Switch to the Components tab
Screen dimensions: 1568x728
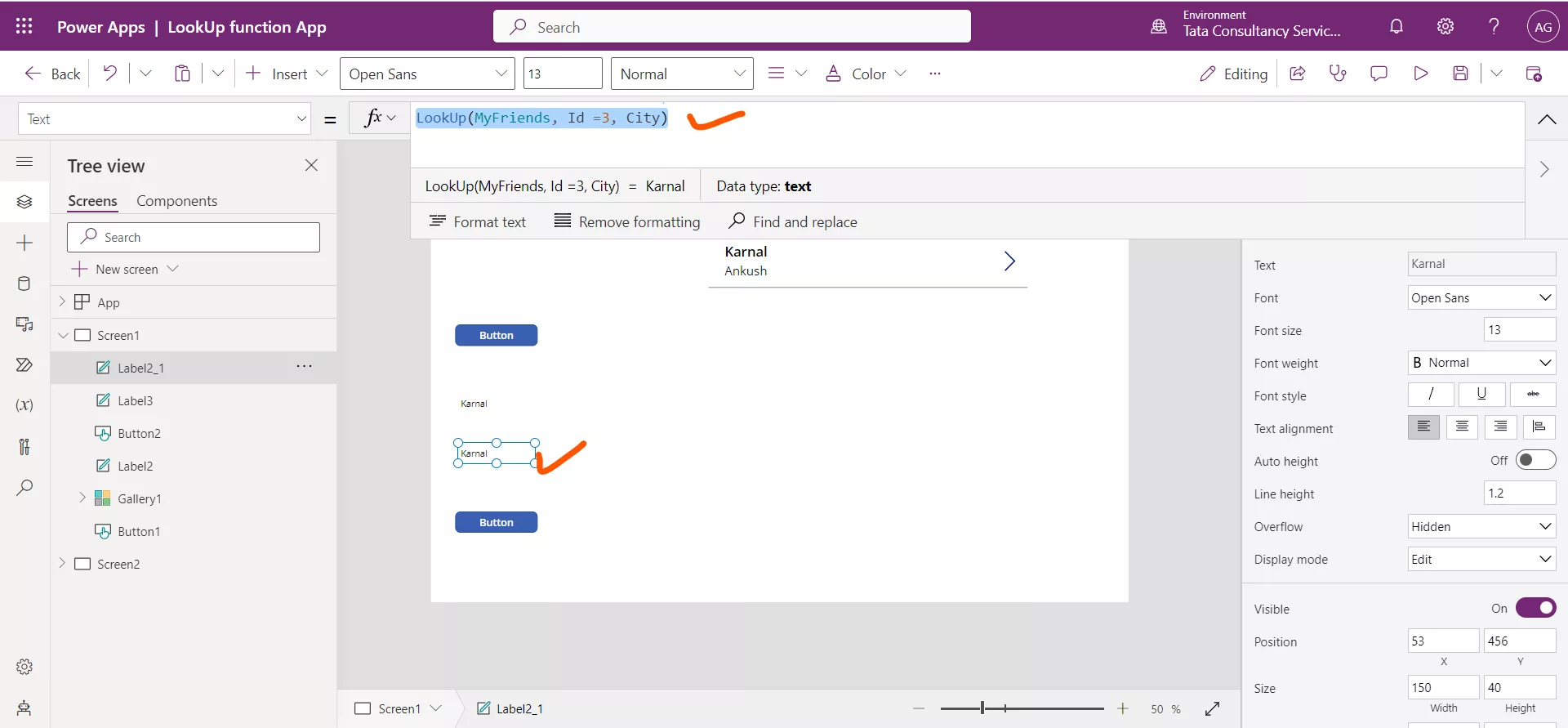coord(176,201)
